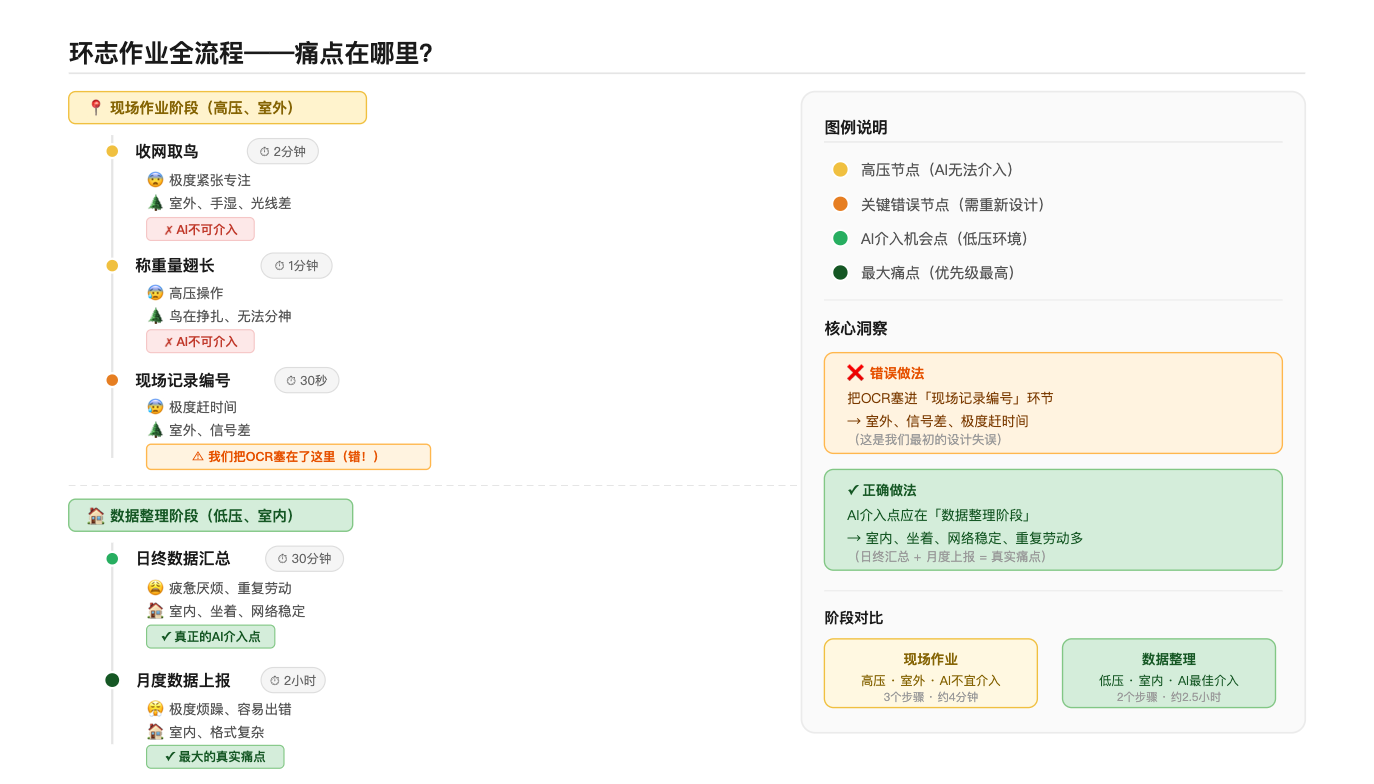Open the 现场作业 comparison card
This screenshot has width=1374, height=784.
(930, 673)
